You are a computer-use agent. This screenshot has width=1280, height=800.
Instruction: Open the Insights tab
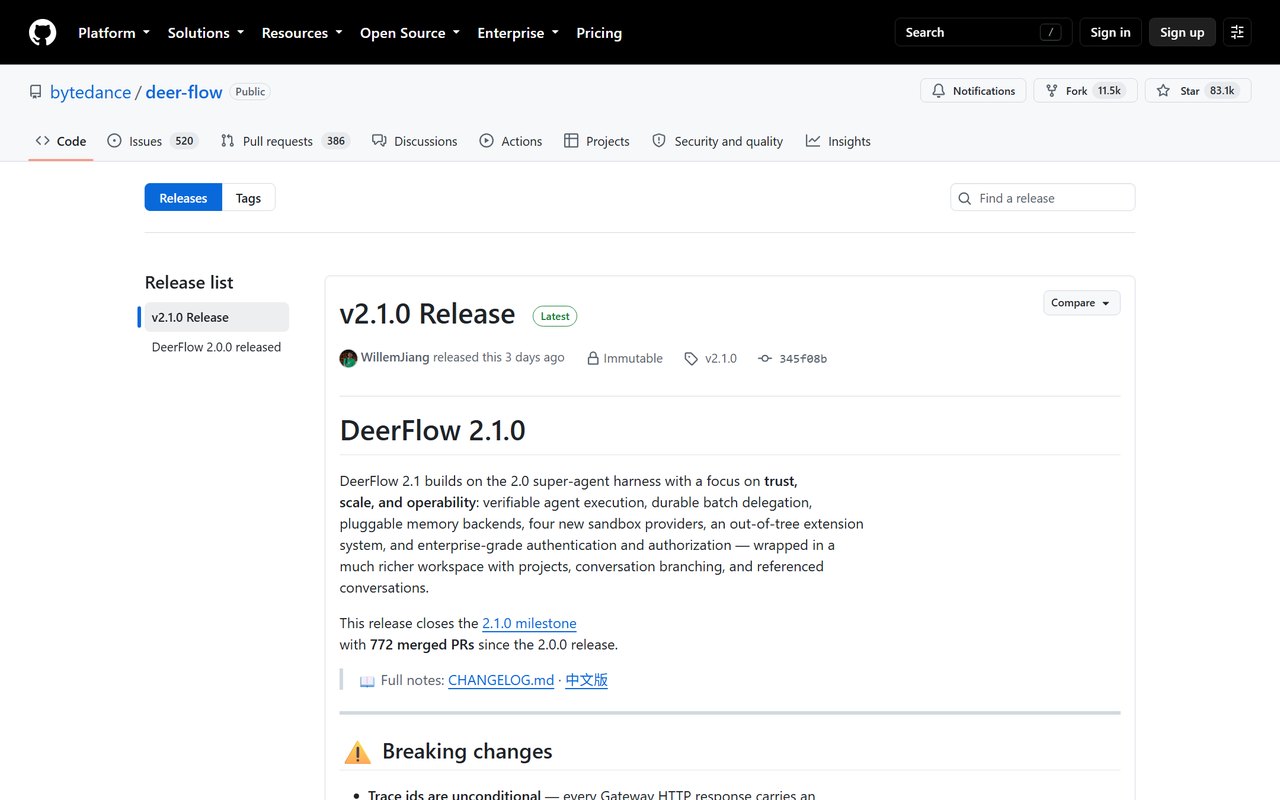click(838, 141)
